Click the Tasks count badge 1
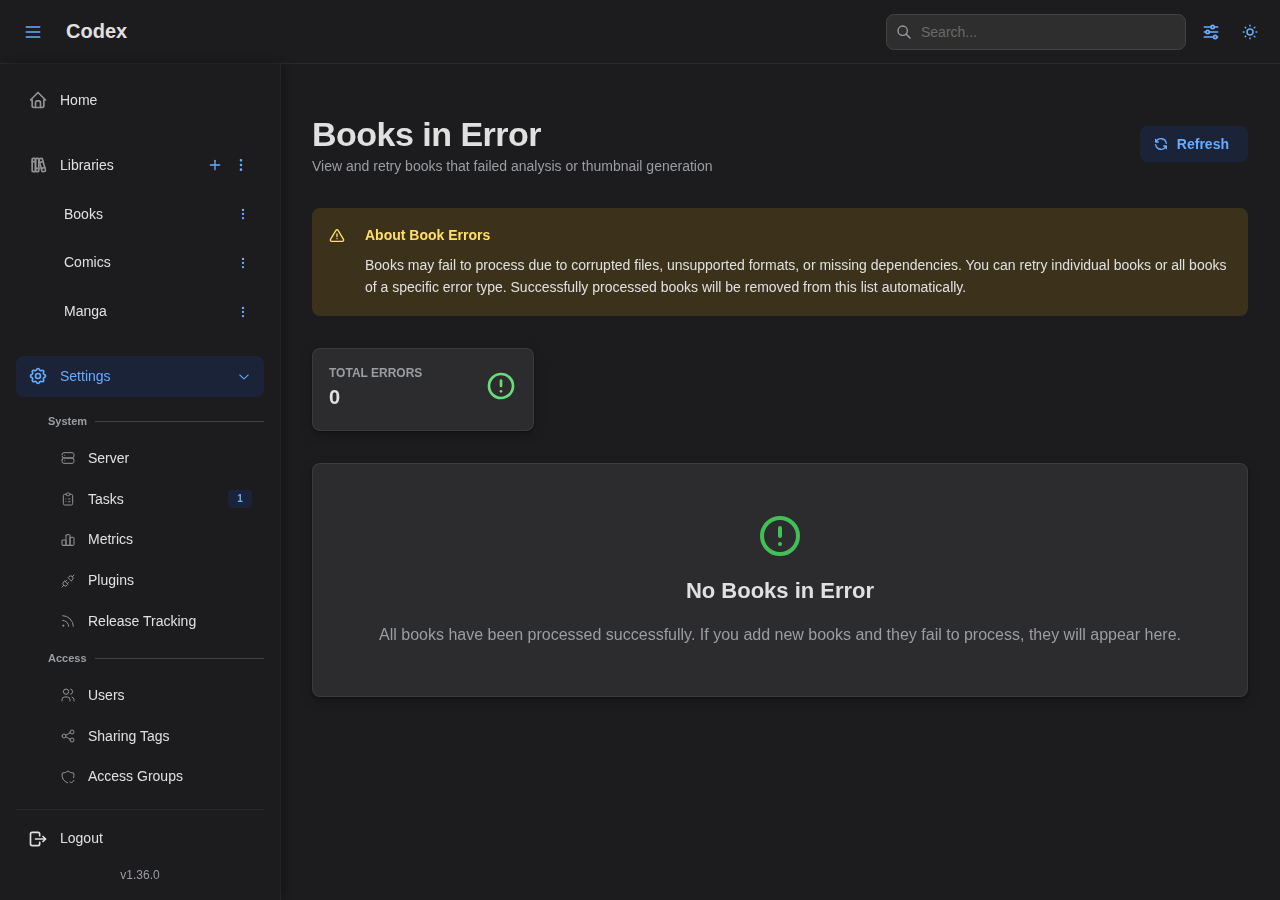Viewport: 1280px width, 900px height. click(240, 499)
